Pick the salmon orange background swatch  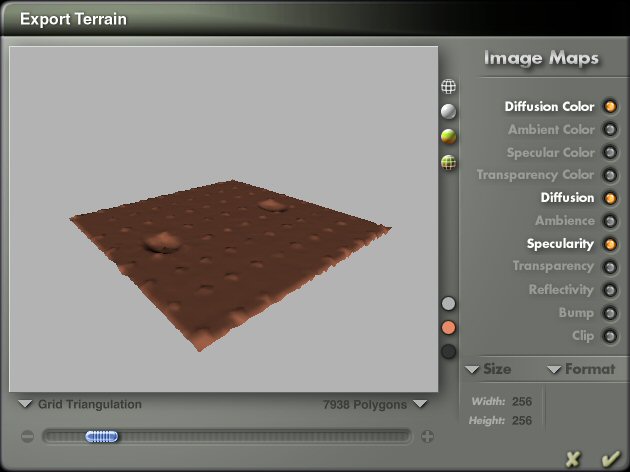(448, 327)
